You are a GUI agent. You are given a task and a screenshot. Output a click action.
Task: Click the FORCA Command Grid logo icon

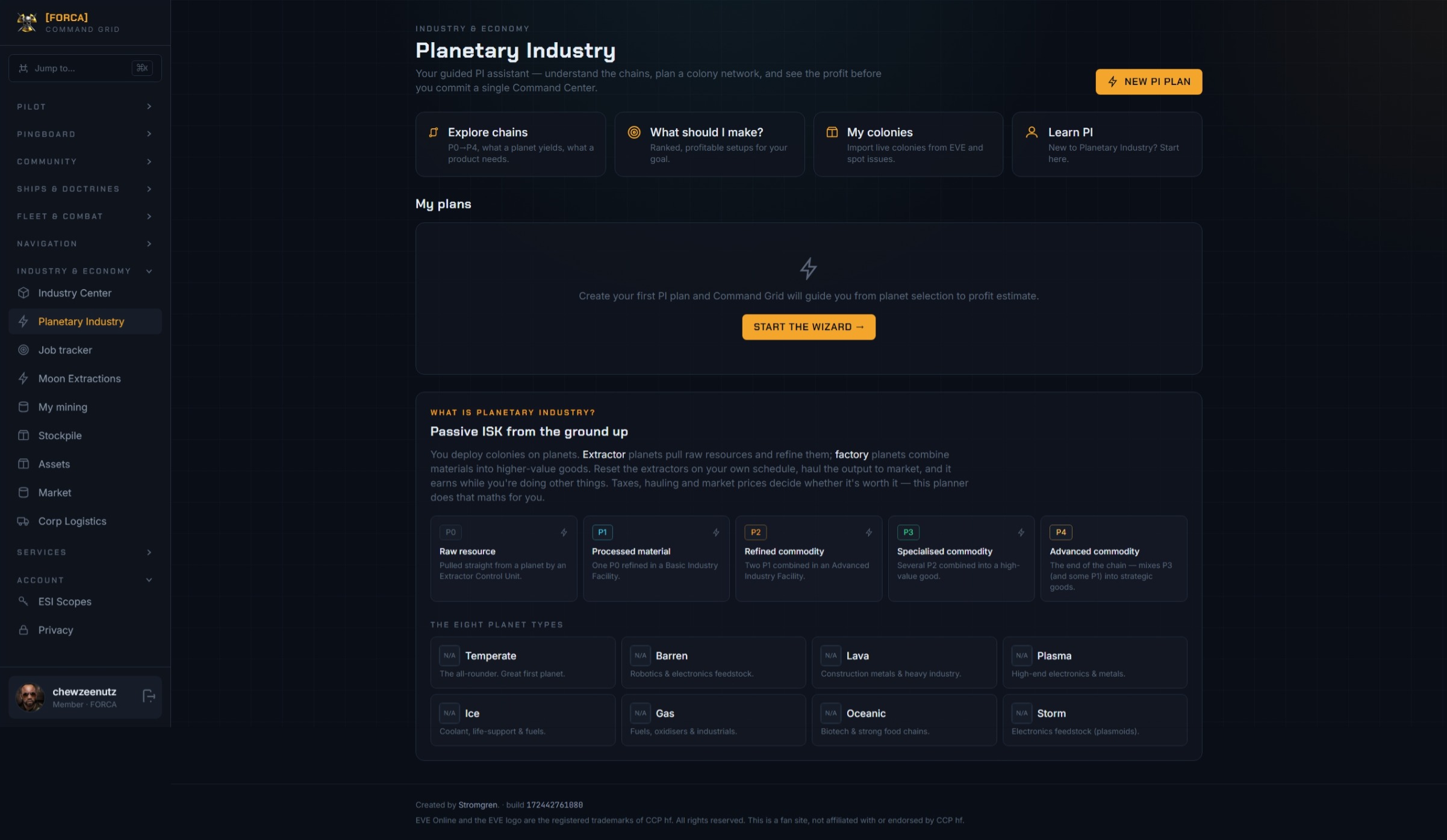tap(26, 22)
